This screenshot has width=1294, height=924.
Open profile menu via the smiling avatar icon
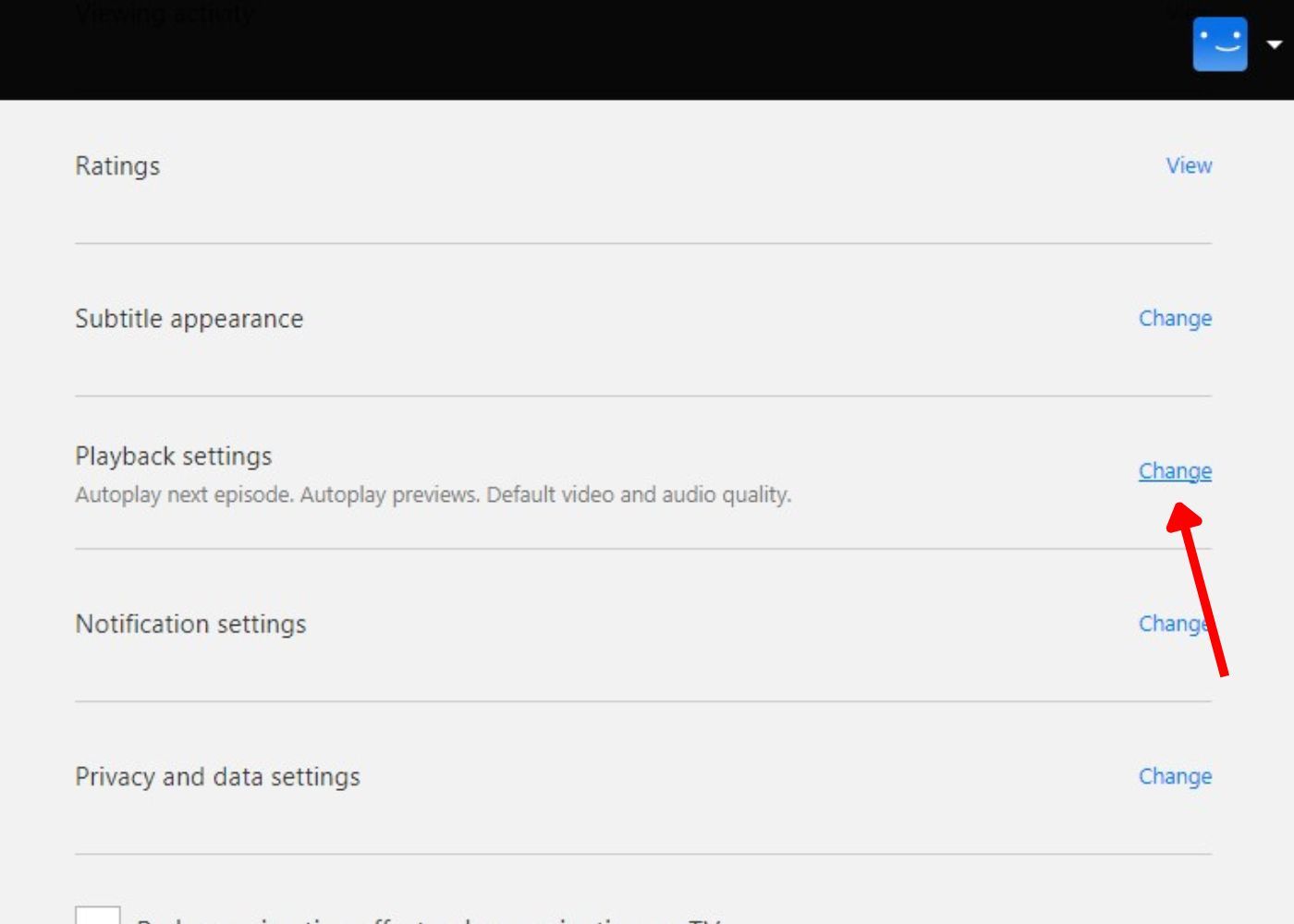click(1221, 43)
